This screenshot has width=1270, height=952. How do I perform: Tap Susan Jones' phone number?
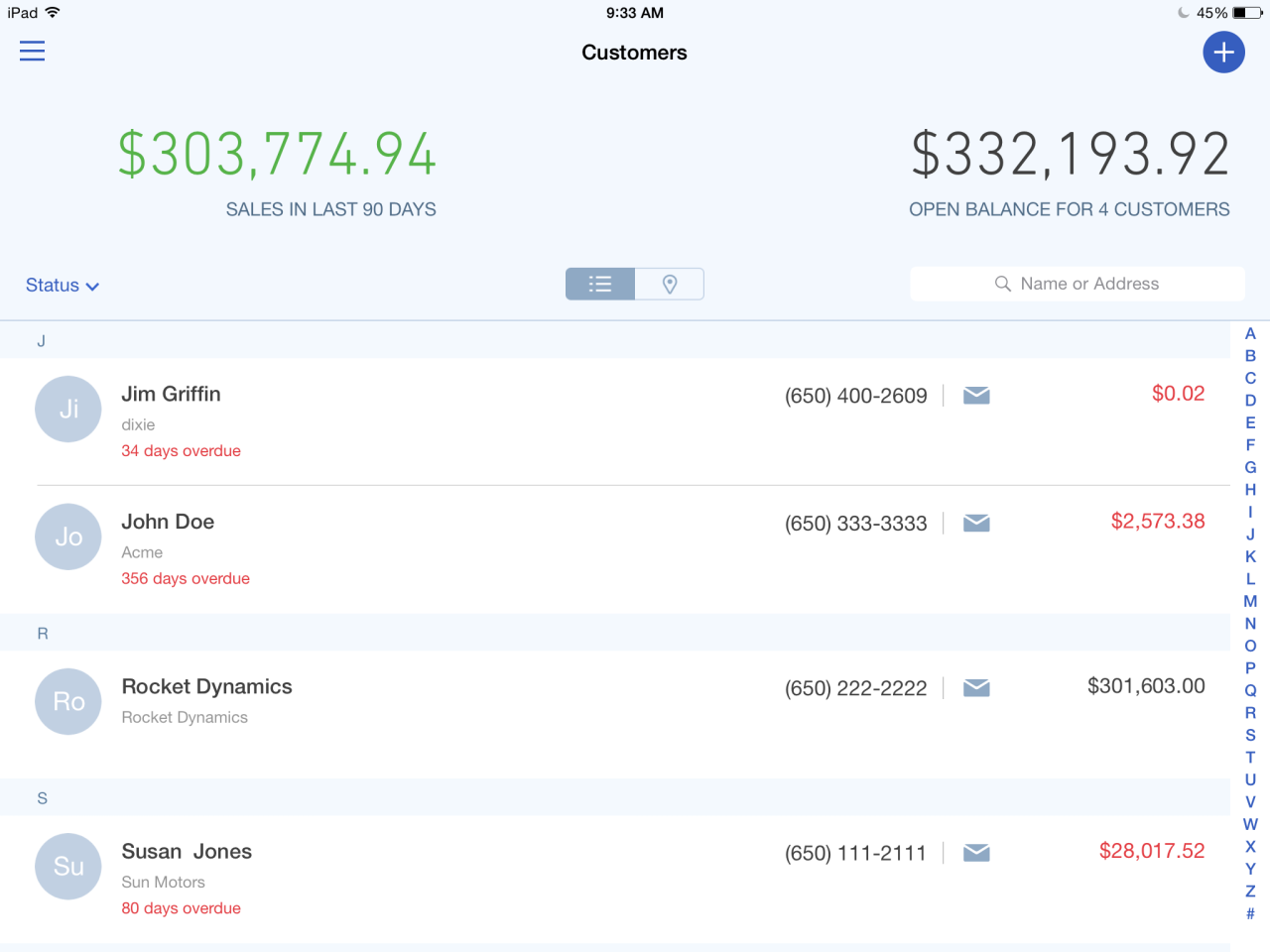[856, 852]
